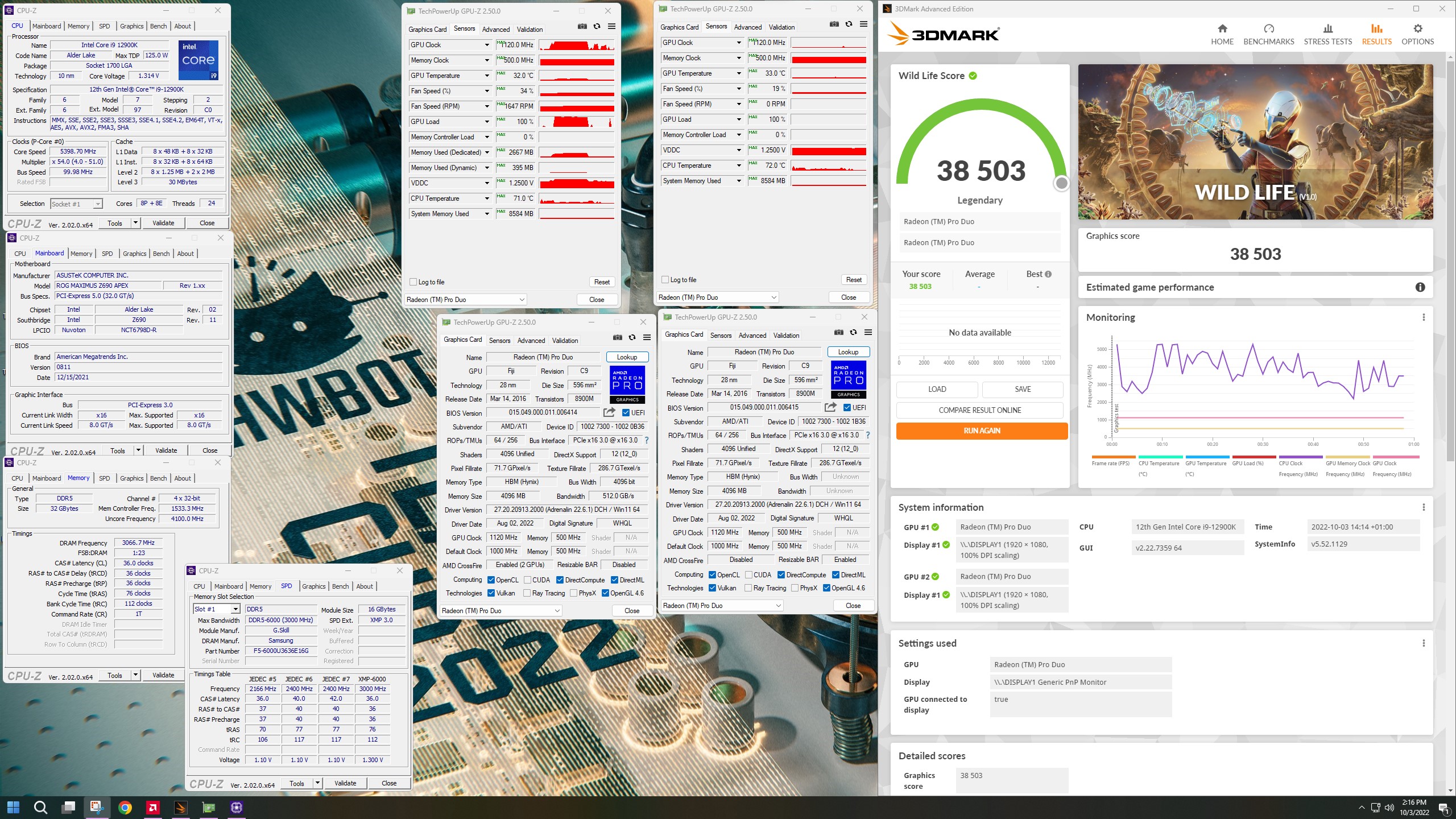
Task: Open Advanced tab in left GPU-Z Sensors window
Action: (496, 30)
